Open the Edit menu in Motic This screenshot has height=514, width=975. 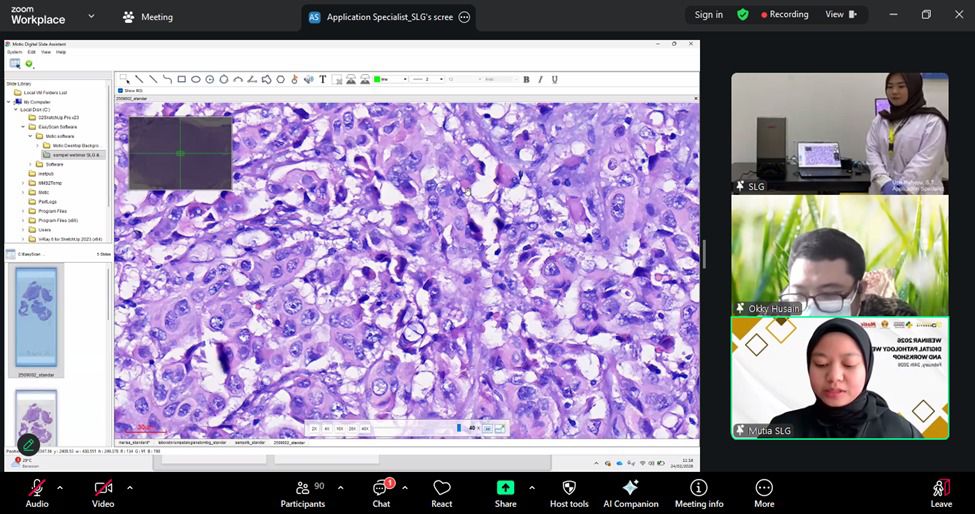point(31,52)
